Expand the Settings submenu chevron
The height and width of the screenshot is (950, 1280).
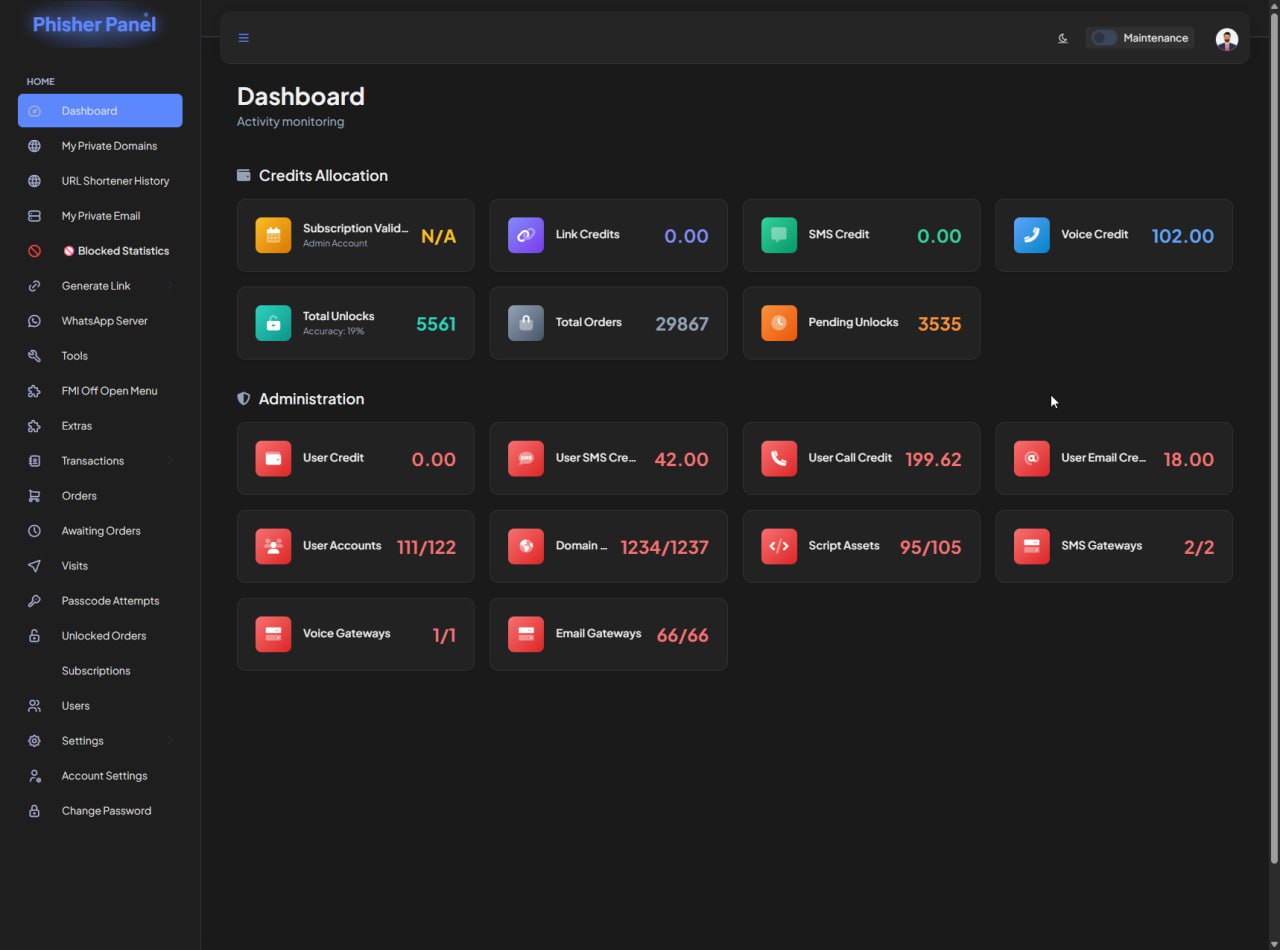(170, 741)
